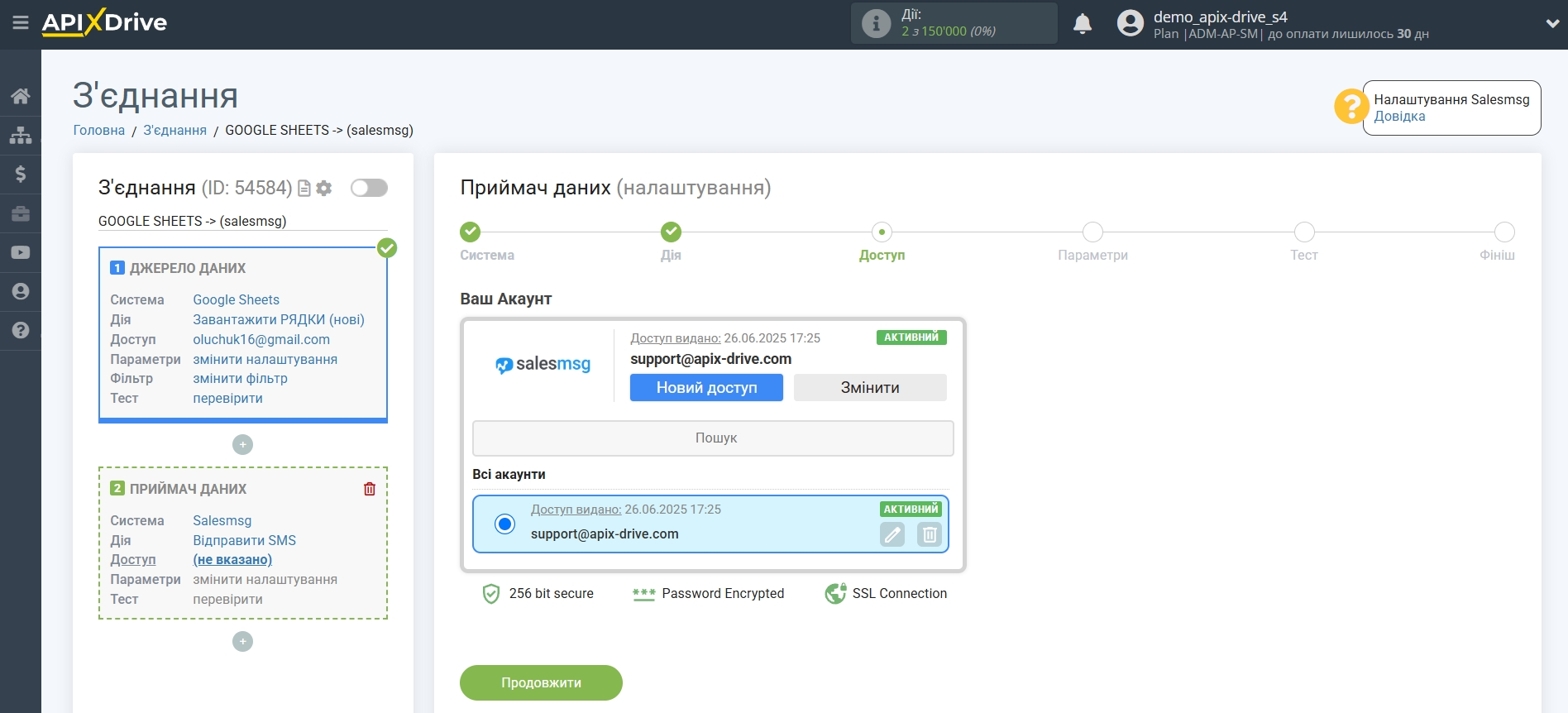Toggle the connection on/off switch
Image resolution: width=1568 pixels, height=713 pixels.
(x=369, y=188)
